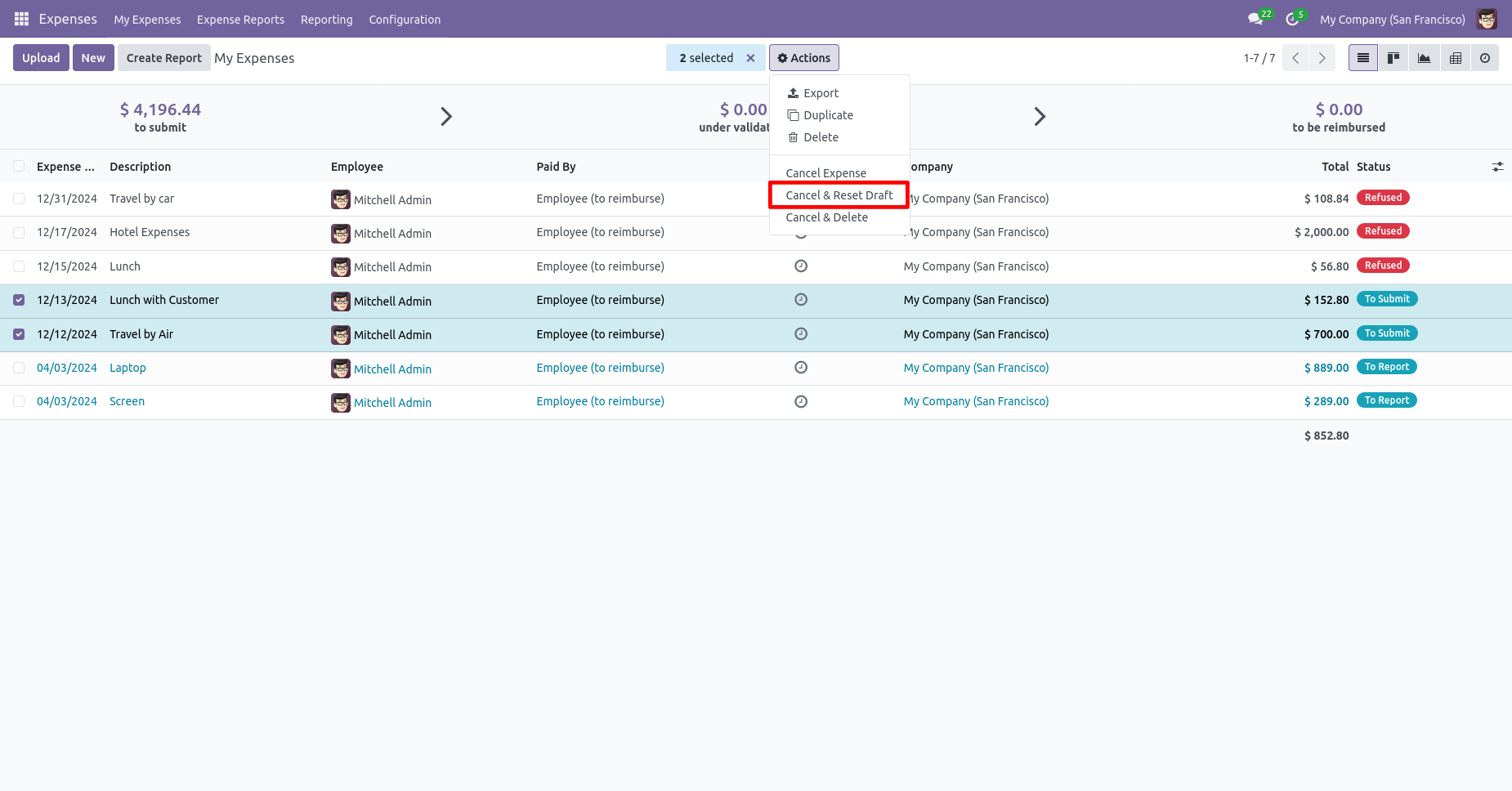This screenshot has width=1512, height=791.
Task: Choose Export from Actions menu
Action: [x=839, y=93]
